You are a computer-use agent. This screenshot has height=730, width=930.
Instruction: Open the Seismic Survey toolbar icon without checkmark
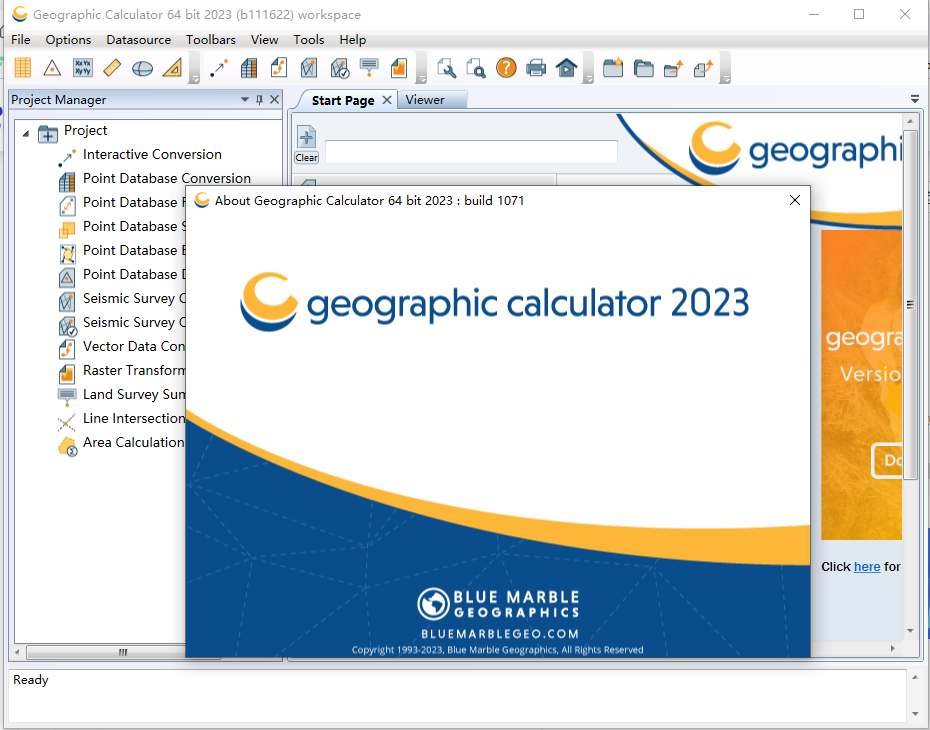(x=309, y=68)
